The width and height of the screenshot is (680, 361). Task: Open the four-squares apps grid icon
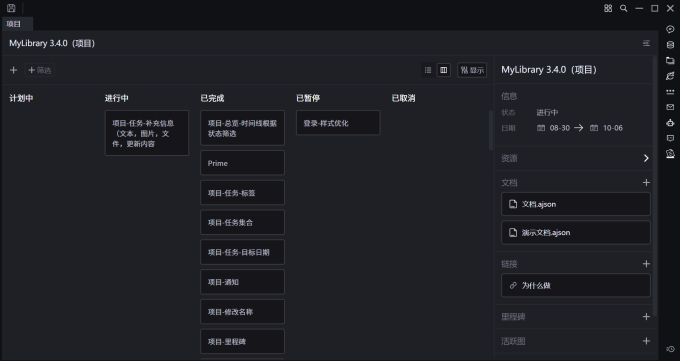[x=608, y=8]
